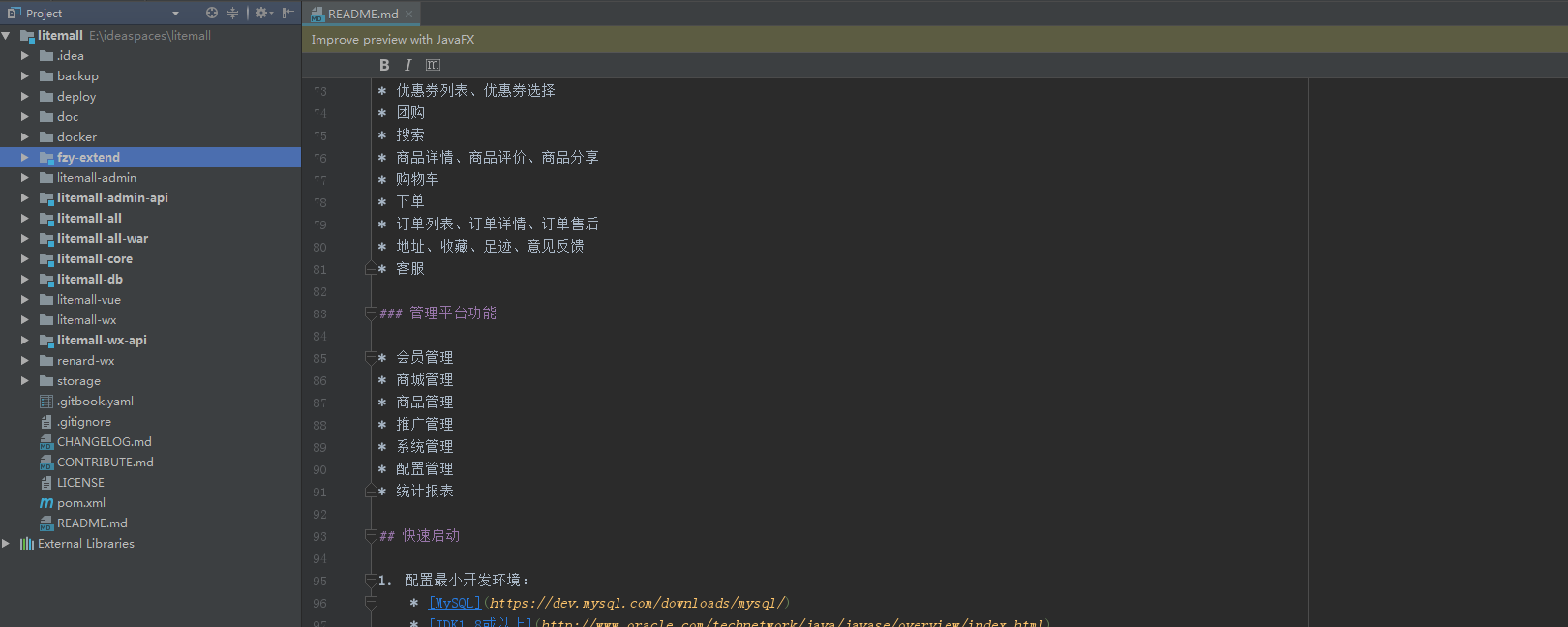The height and width of the screenshot is (627, 1568).
Task: Place cursor on '统计报表' list item
Action: 424,492
